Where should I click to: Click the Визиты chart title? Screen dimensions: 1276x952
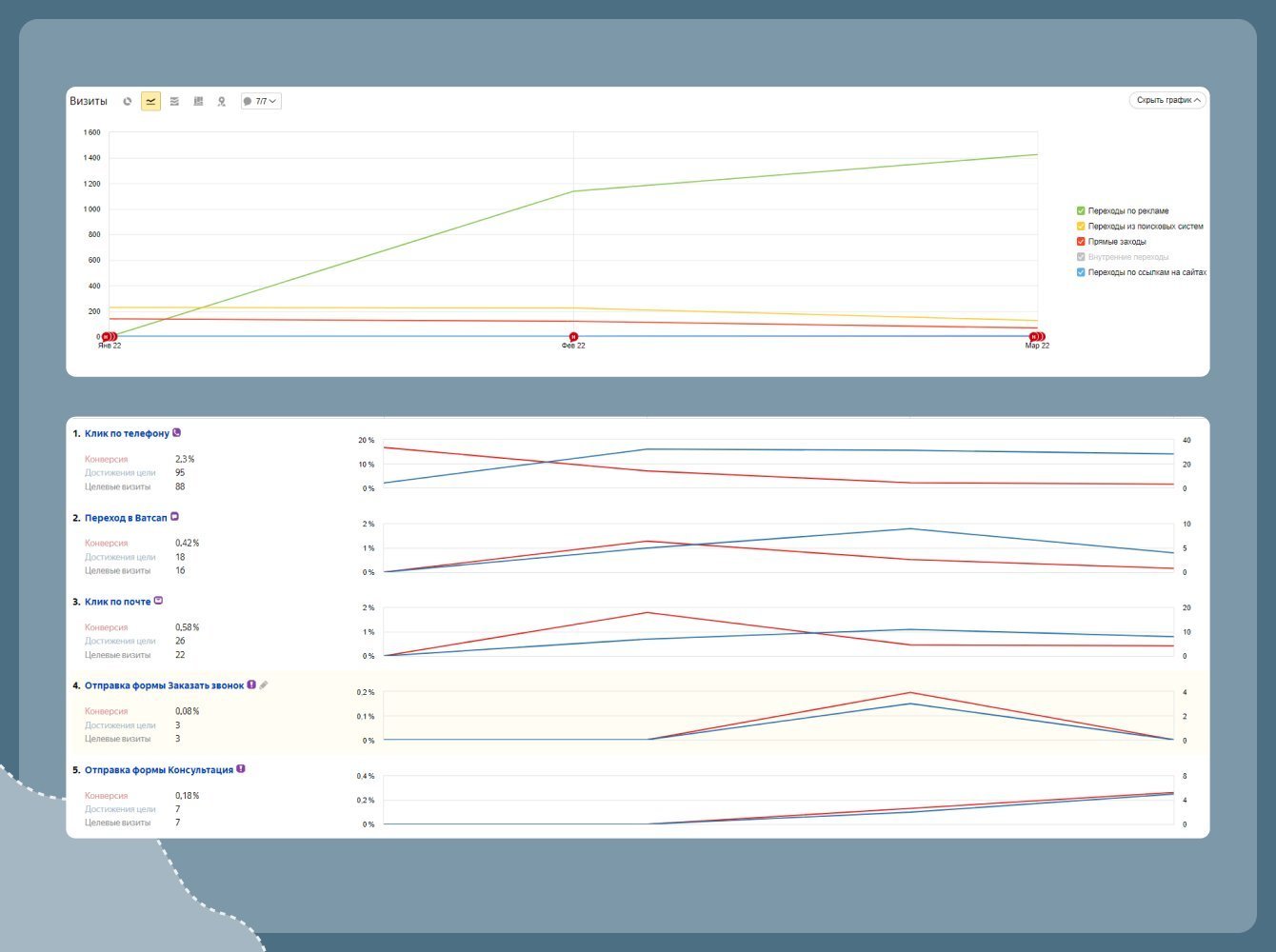(x=89, y=101)
